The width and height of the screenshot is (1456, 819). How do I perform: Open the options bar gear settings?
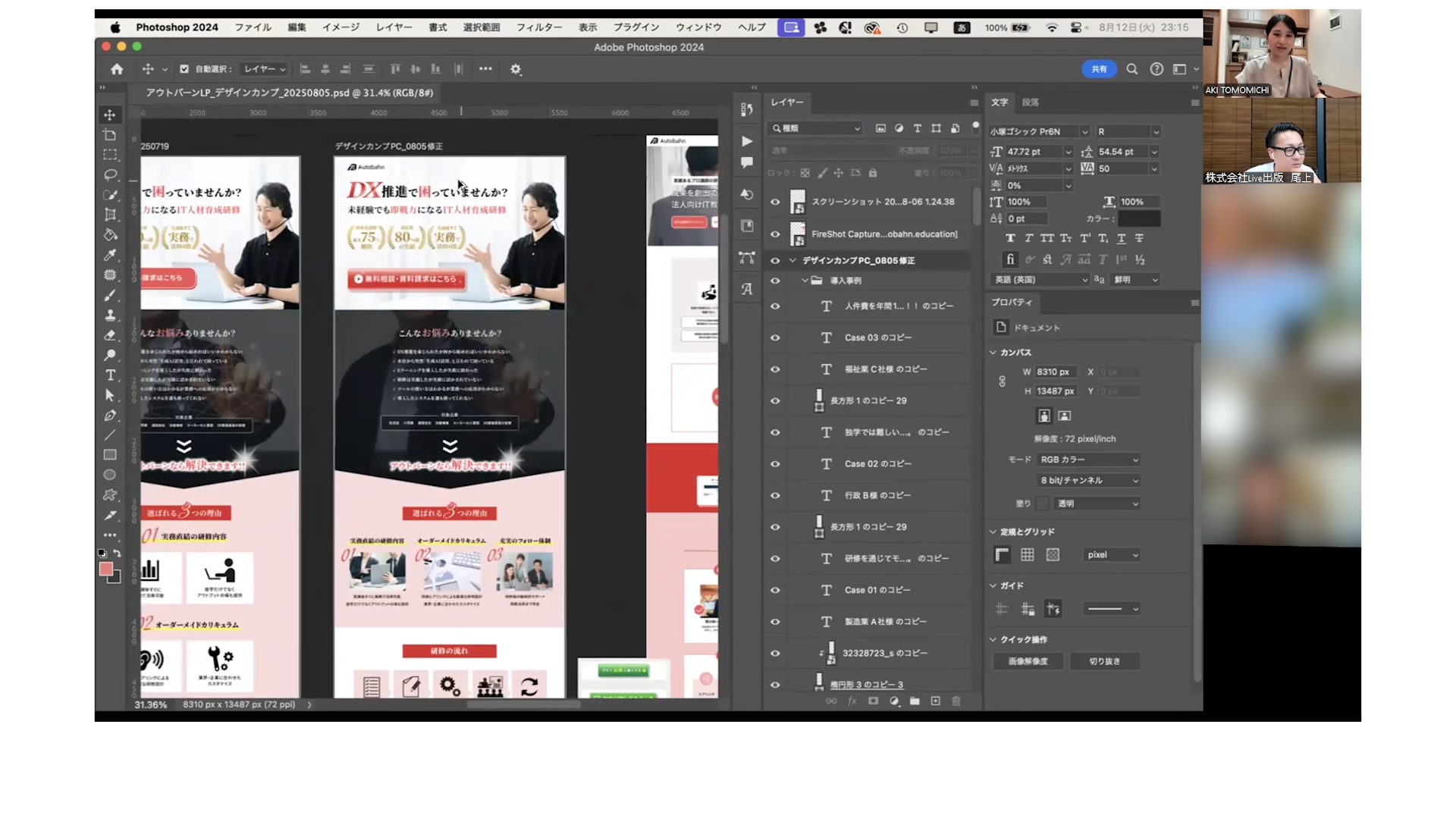(516, 69)
